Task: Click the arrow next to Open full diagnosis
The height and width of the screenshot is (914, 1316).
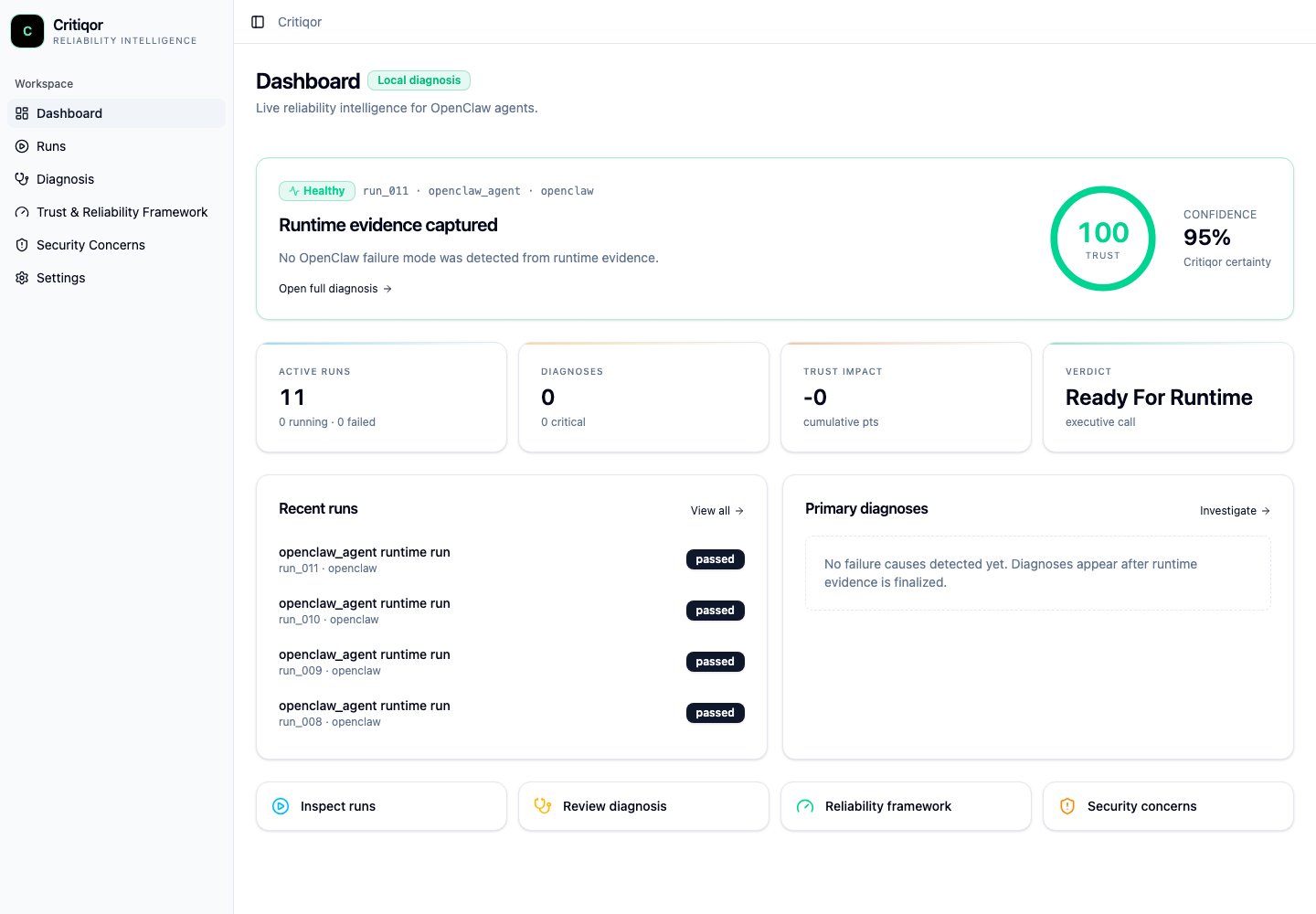Action: [387, 289]
